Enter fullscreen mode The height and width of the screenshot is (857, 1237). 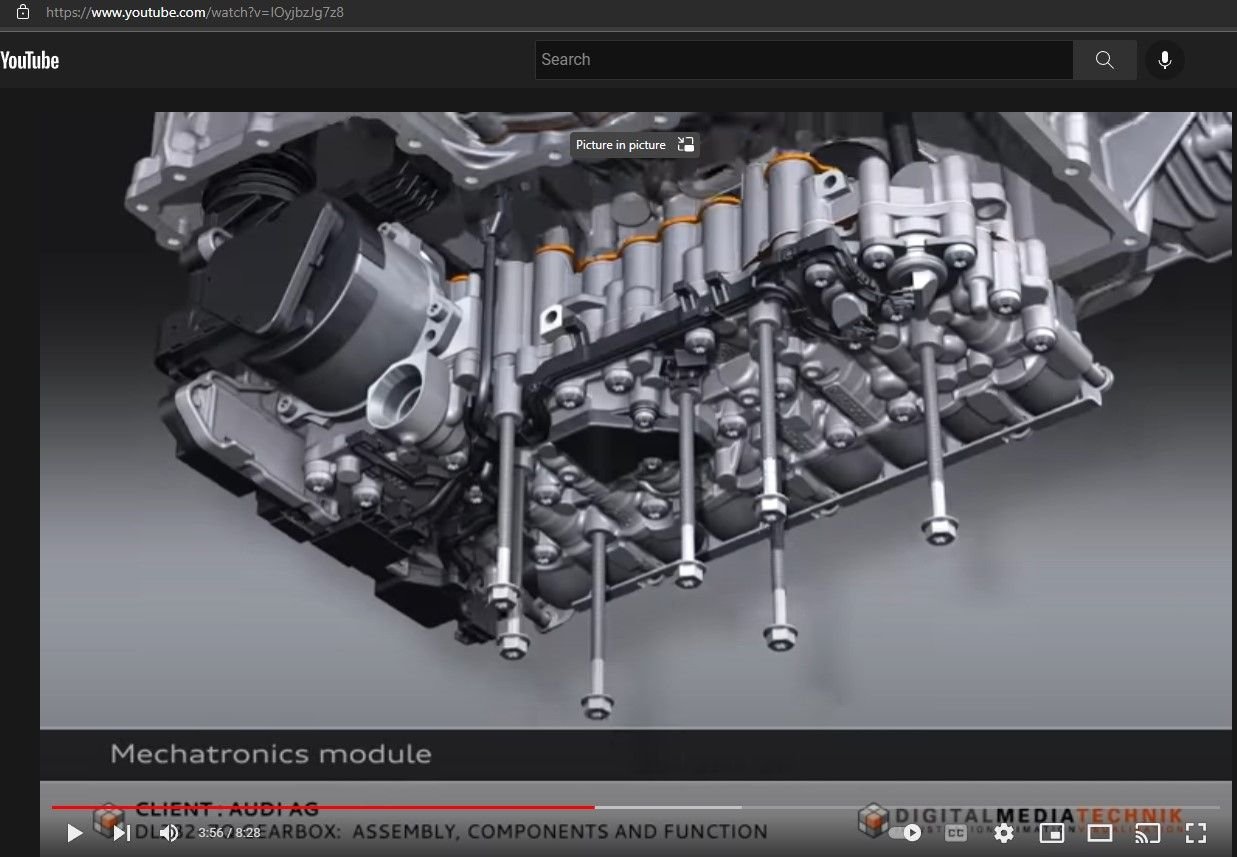coord(1196,832)
